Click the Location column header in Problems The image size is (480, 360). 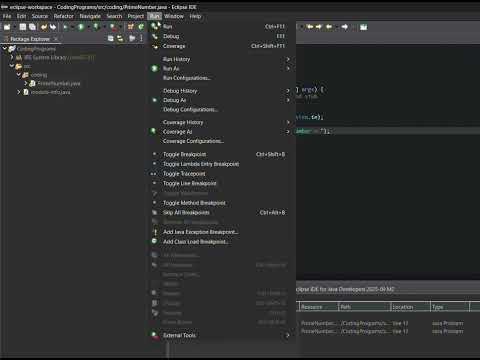[x=410, y=307]
